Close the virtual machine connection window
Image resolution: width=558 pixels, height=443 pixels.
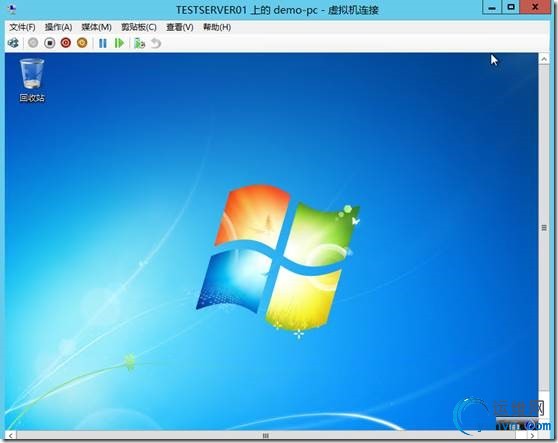click(x=535, y=7)
